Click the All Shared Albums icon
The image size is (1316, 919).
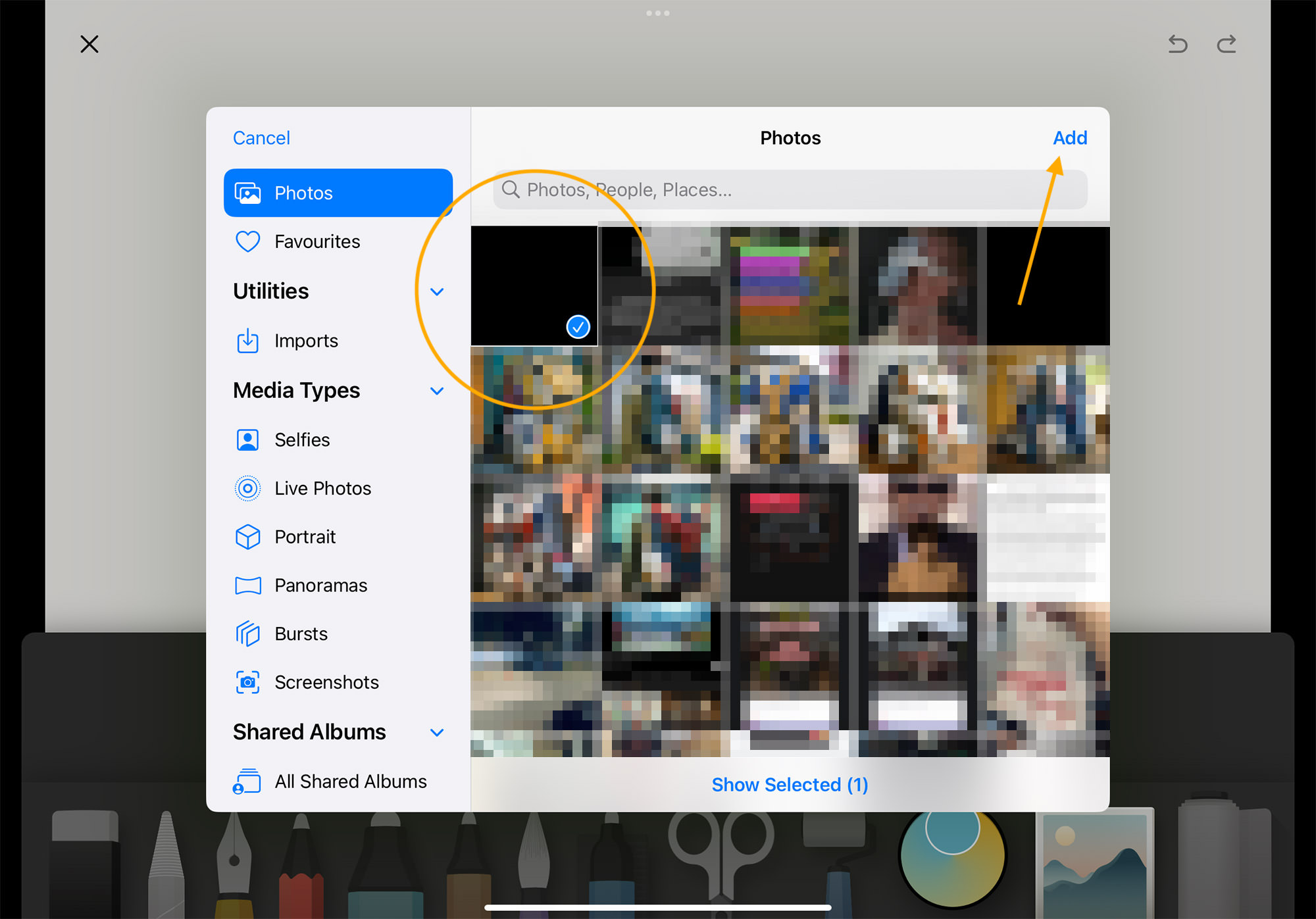pos(247,782)
